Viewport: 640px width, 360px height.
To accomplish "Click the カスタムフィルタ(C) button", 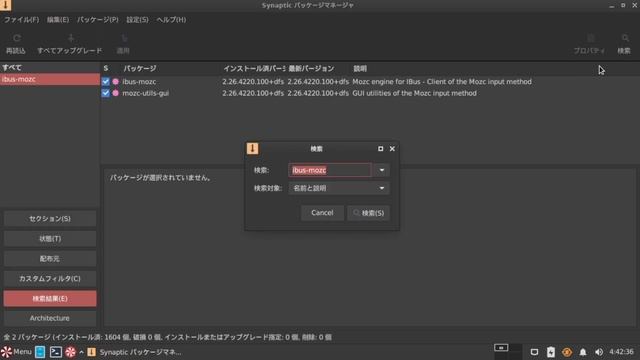I will [50, 279].
